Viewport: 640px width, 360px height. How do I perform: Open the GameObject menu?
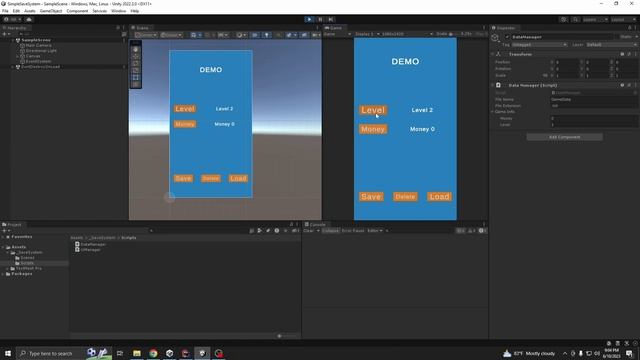pyautogui.click(x=51, y=11)
